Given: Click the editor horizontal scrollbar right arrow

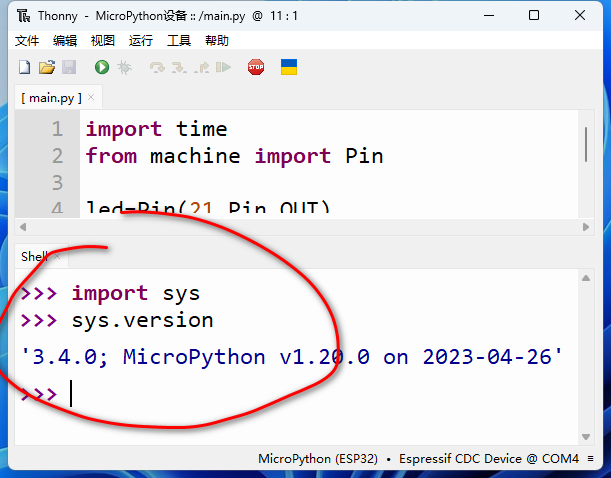Looking at the screenshot, I should tap(586, 227).
